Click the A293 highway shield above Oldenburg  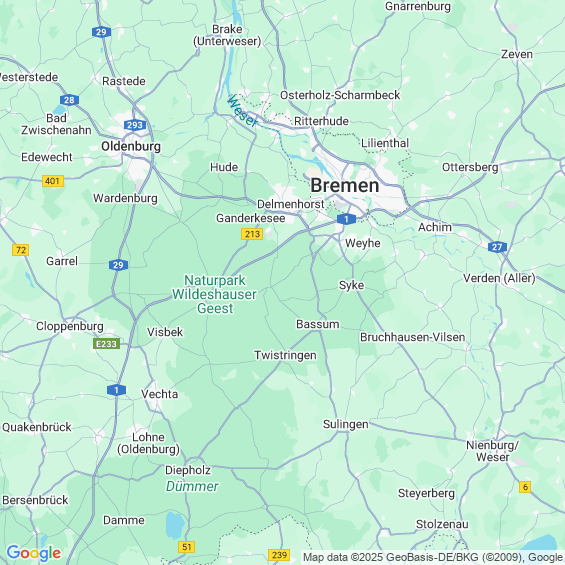(135, 125)
